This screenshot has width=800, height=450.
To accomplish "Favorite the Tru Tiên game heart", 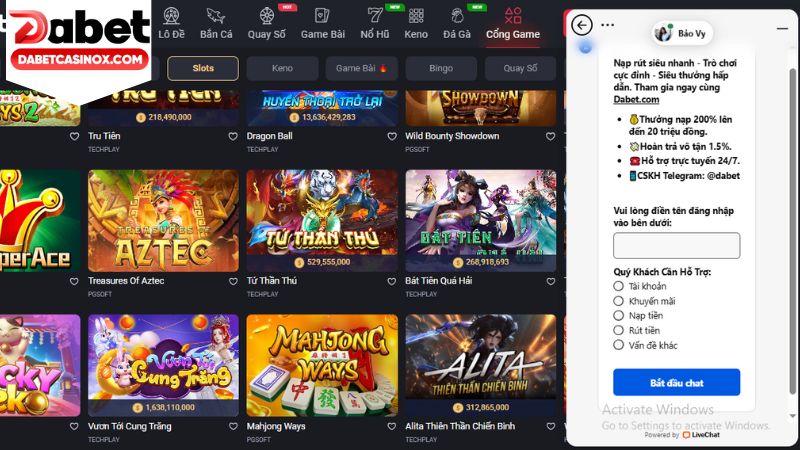I will pos(233,137).
